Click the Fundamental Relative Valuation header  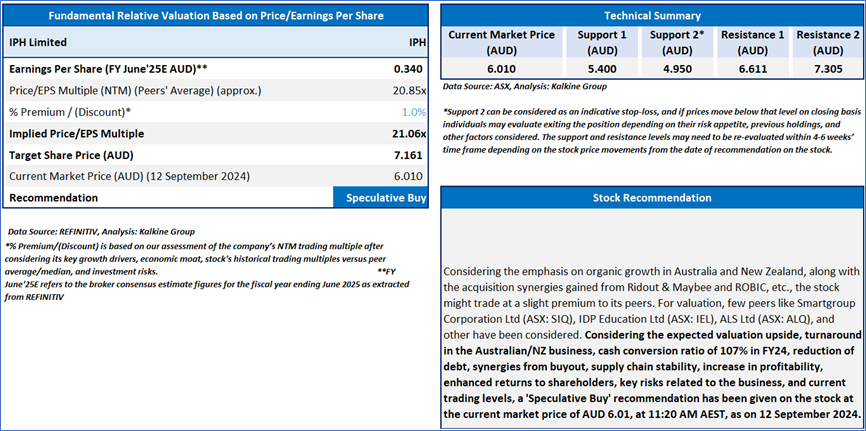(x=217, y=16)
